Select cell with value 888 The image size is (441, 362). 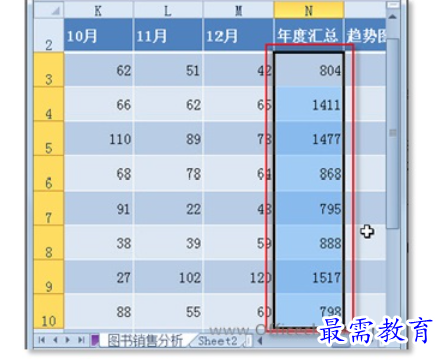(309, 242)
